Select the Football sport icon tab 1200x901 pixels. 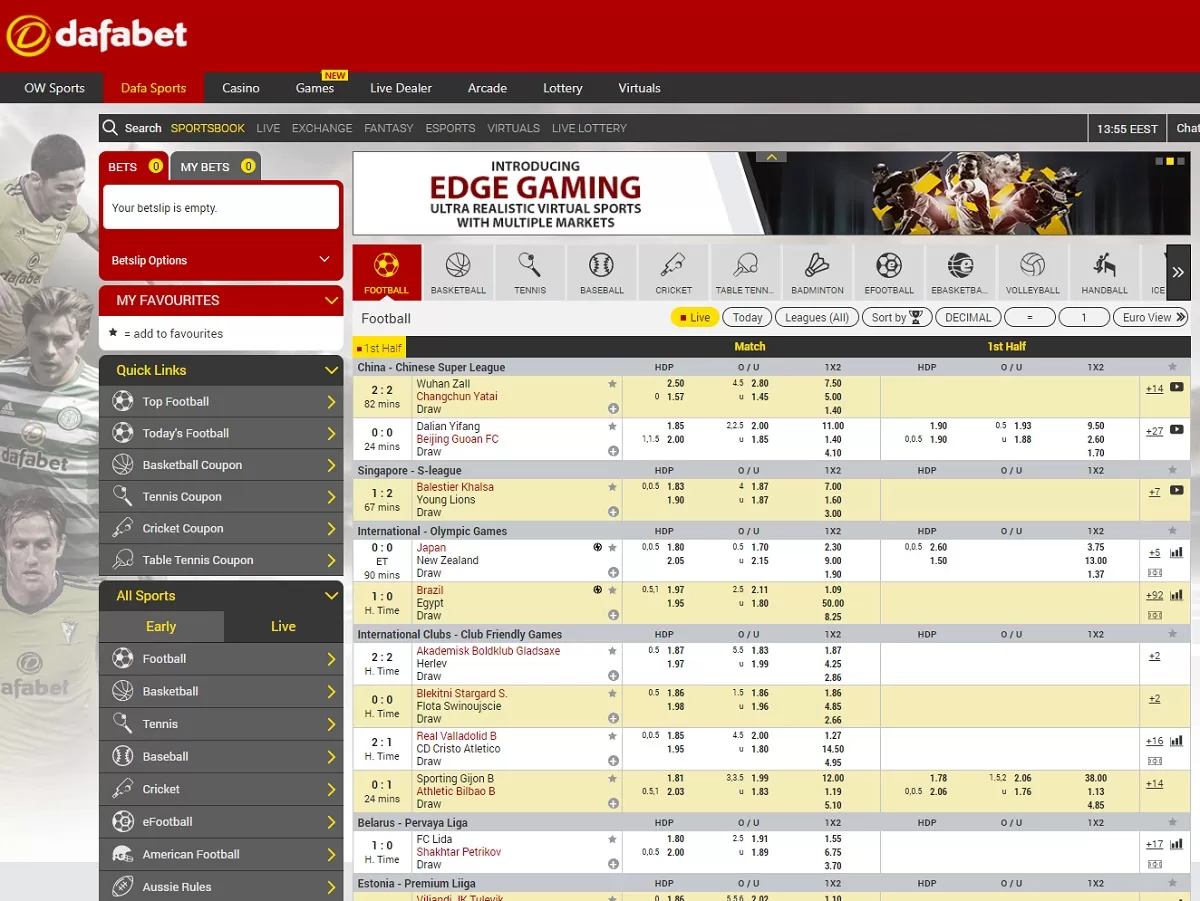pyautogui.click(x=386, y=272)
